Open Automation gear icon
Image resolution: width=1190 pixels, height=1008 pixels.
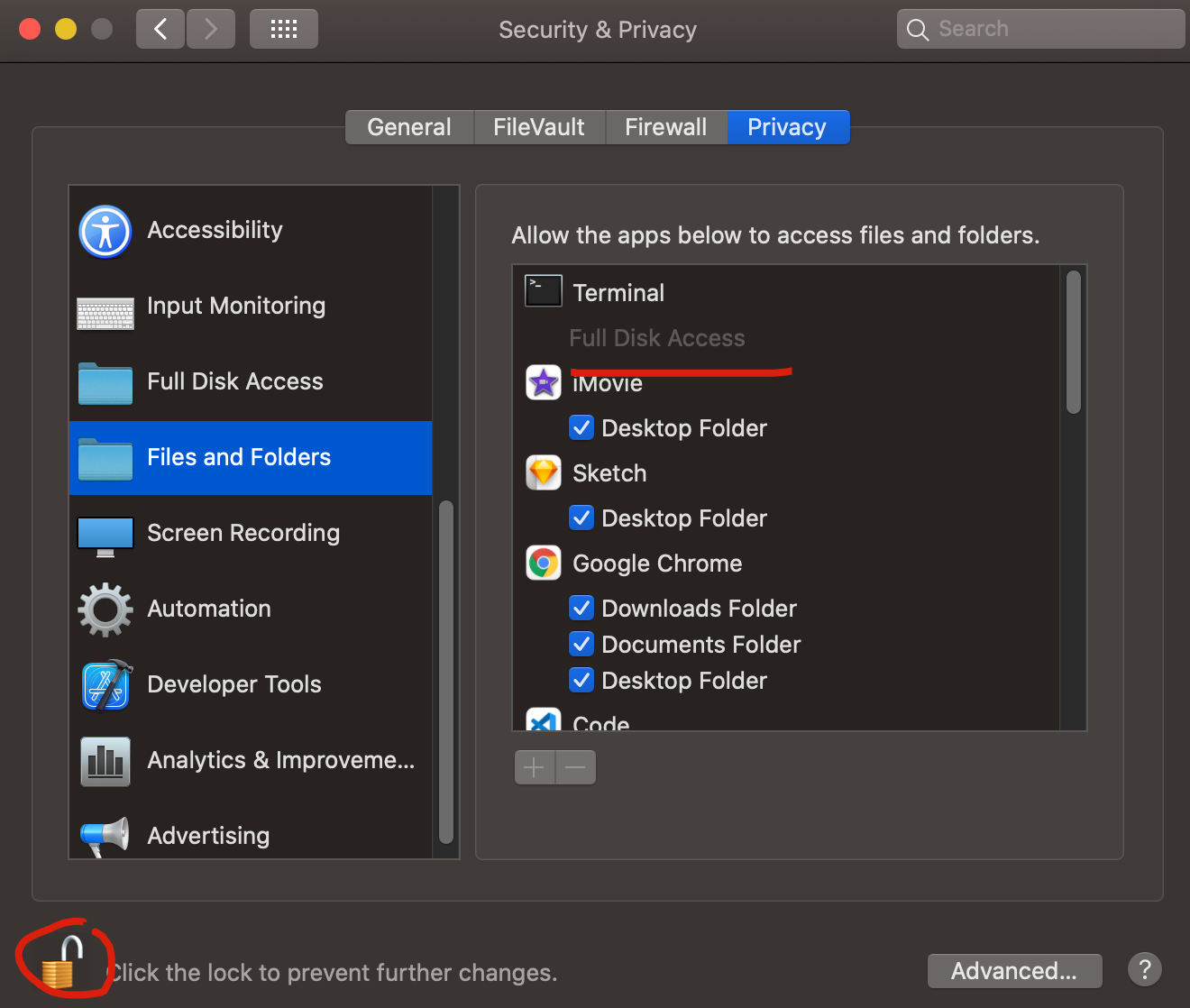coord(105,609)
